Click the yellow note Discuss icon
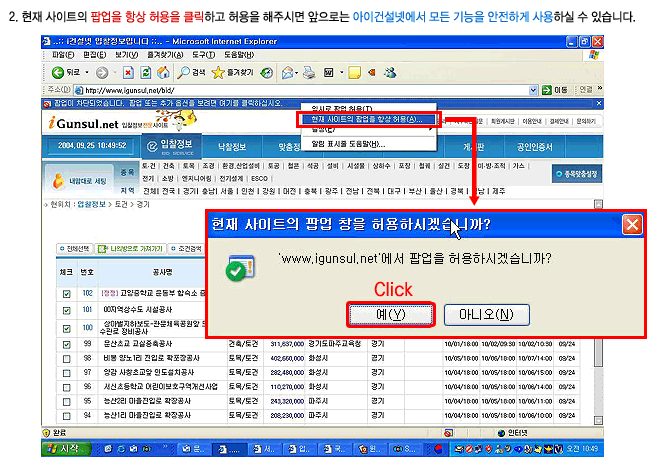The image size is (651, 462). 354,73
